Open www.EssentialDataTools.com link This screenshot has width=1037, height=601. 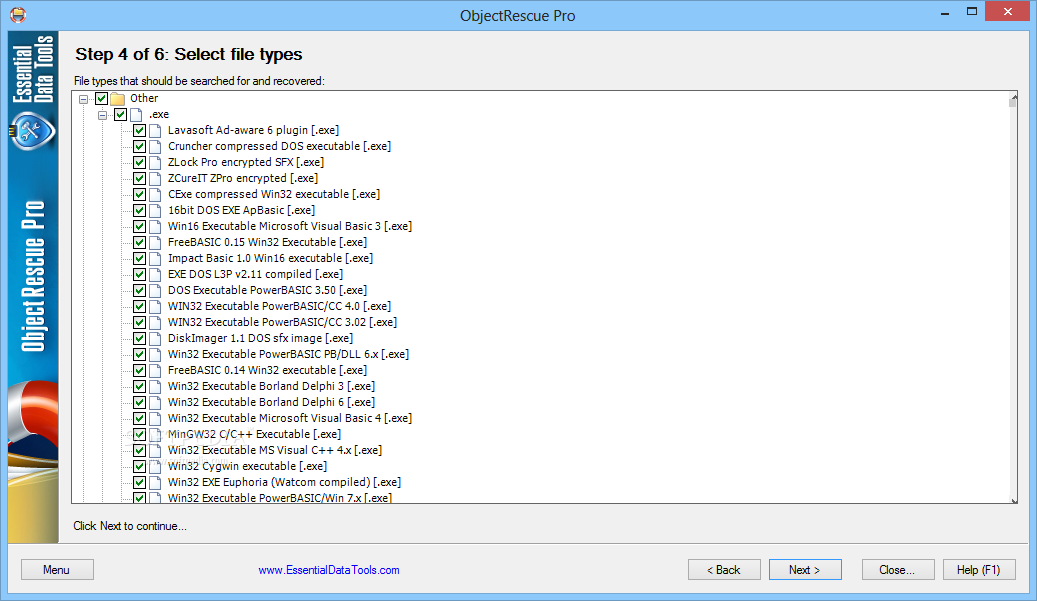(x=329, y=570)
